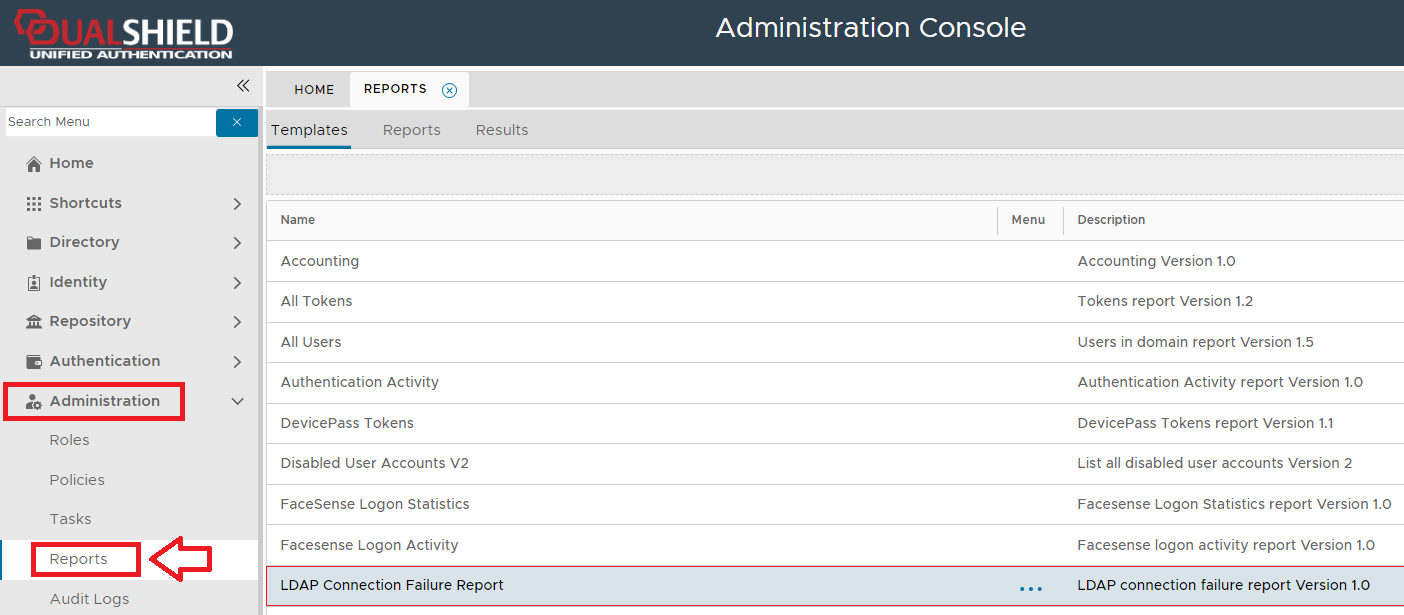Expand the Directory submenu arrow
1404x615 pixels.
[x=237, y=243]
